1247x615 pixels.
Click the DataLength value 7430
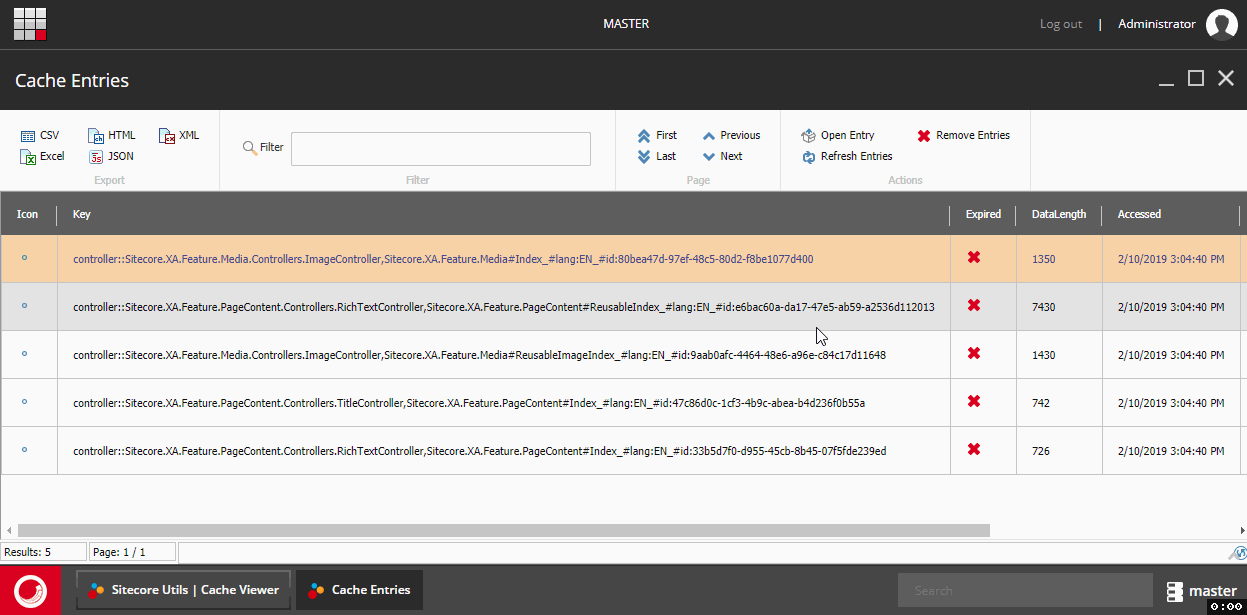1043,307
